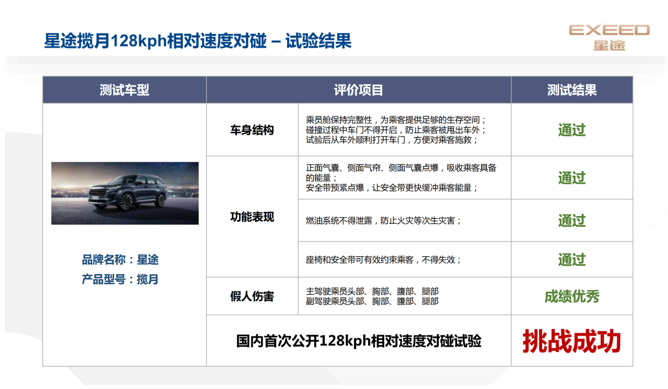Click the 测试结果 column header
This screenshot has width=668, height=389.
click(x=572, y=90)
